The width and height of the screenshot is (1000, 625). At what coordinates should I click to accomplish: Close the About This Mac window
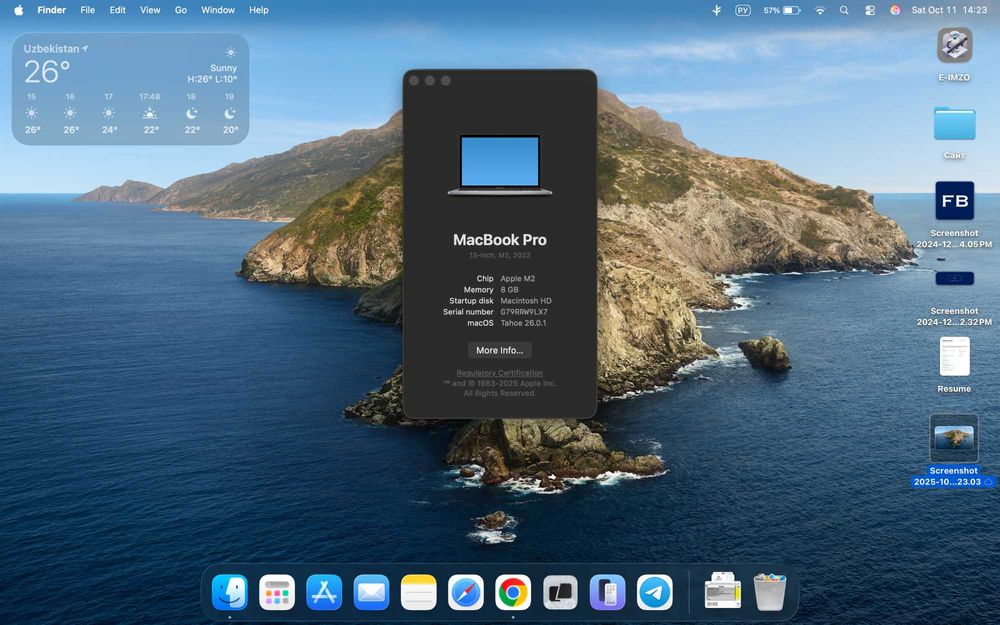414,80
